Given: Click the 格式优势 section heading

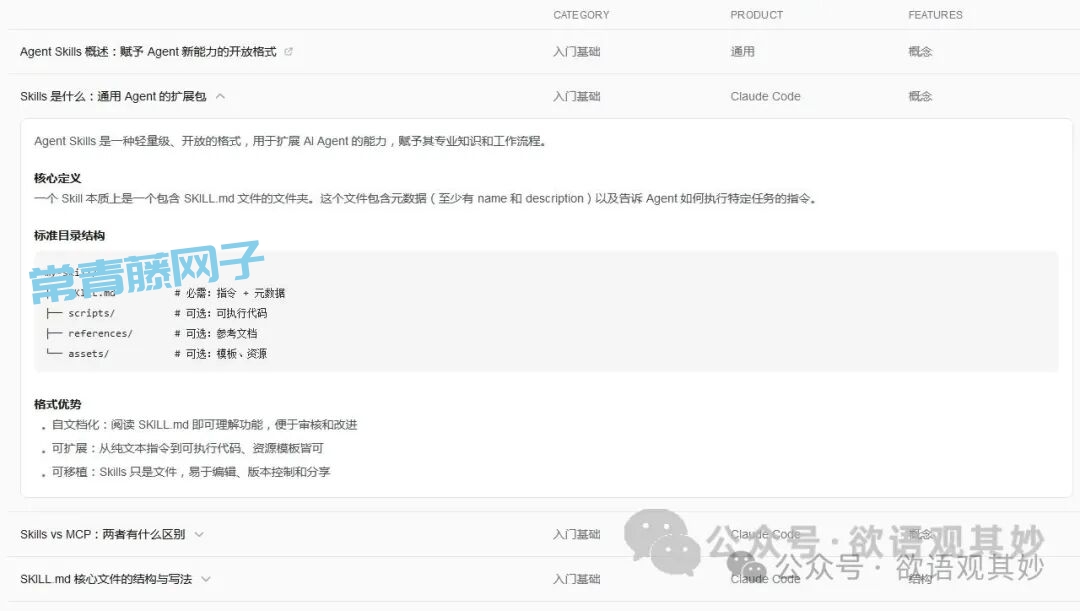Looking at the screenshot, I should click(x=58, y=405).
